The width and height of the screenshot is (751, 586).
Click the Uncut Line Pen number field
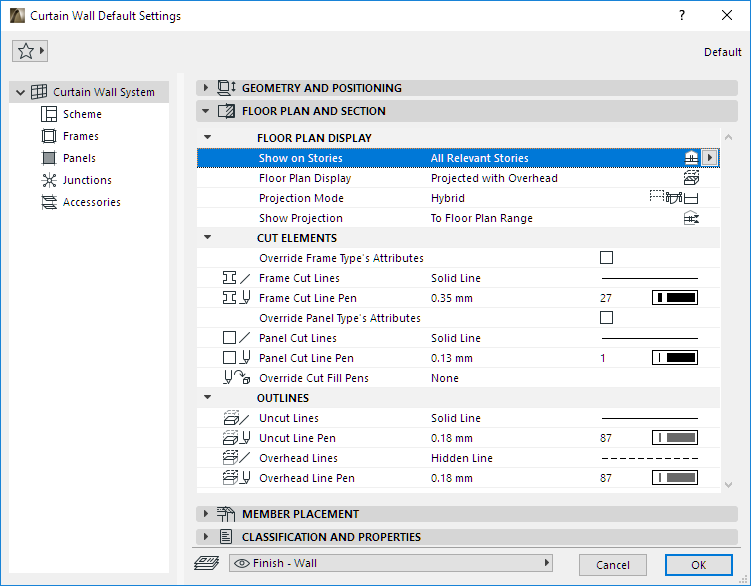pos(606,438)
